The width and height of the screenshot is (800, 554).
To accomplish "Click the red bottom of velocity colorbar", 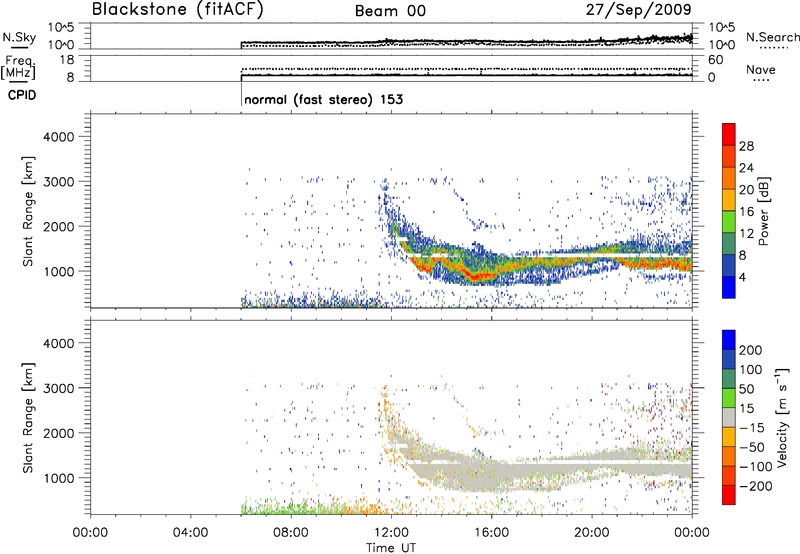I will coord(729,495).
